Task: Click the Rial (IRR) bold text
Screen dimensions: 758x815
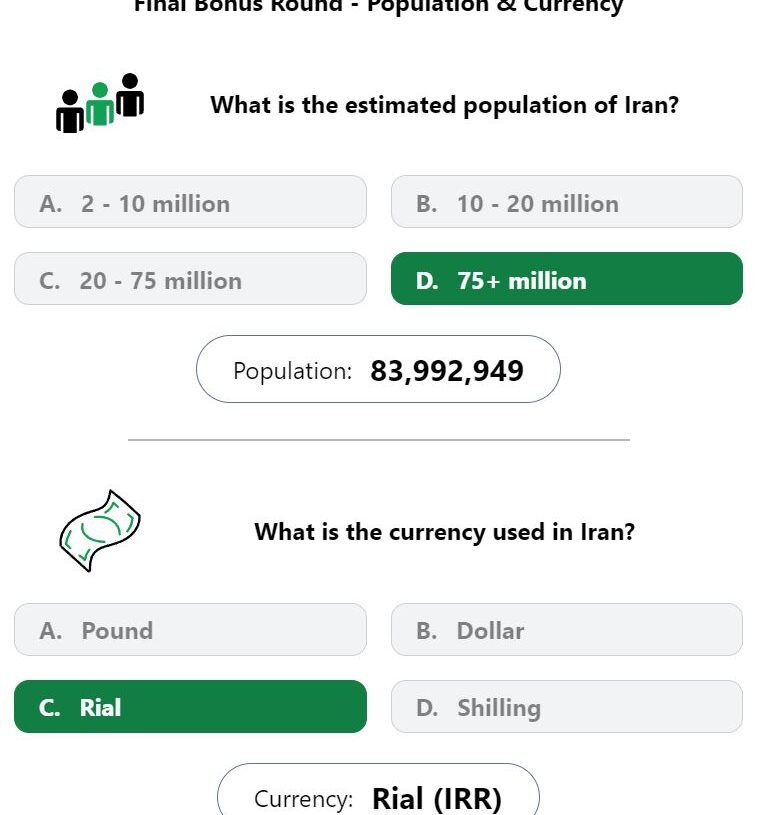Action: (x=437, y=799)
